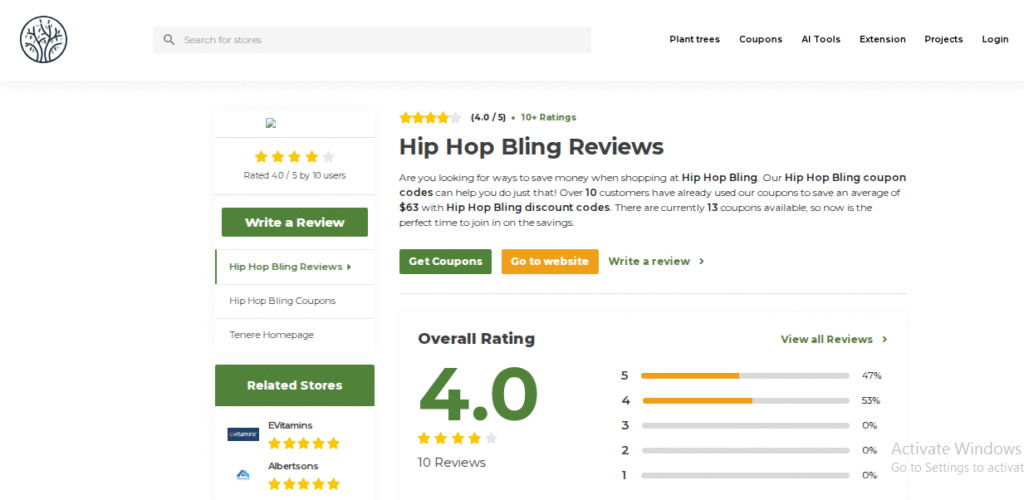Screen dimensions: 1024x500
Task: Click the stars under the large 4.0
Action: coord(457,438)
